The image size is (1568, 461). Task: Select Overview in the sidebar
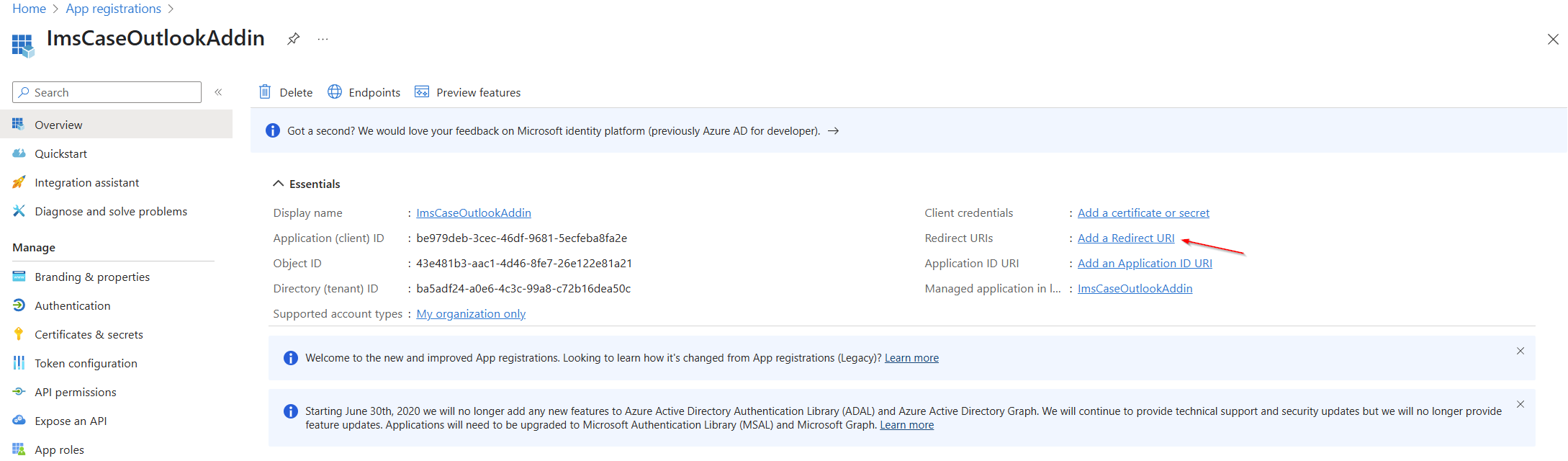pyautogui.click(x=116, y=125)
